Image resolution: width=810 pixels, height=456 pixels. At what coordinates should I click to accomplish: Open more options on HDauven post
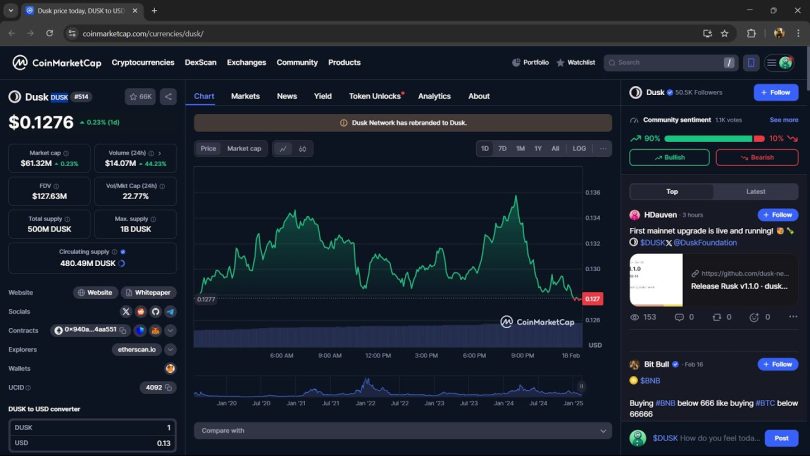point(793,317)
